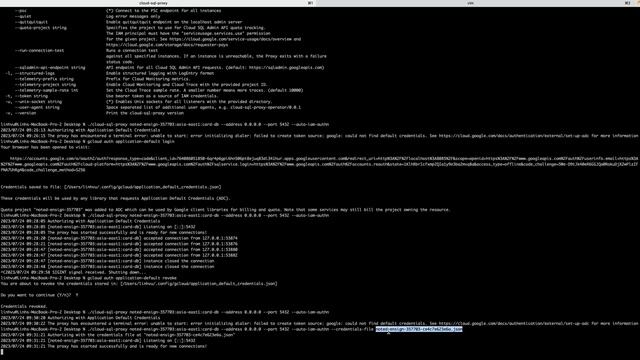This screenshot has height=360, width=640.
Task: Click the 'gcloud auth application-default login' command
Action: coord(131,142)
